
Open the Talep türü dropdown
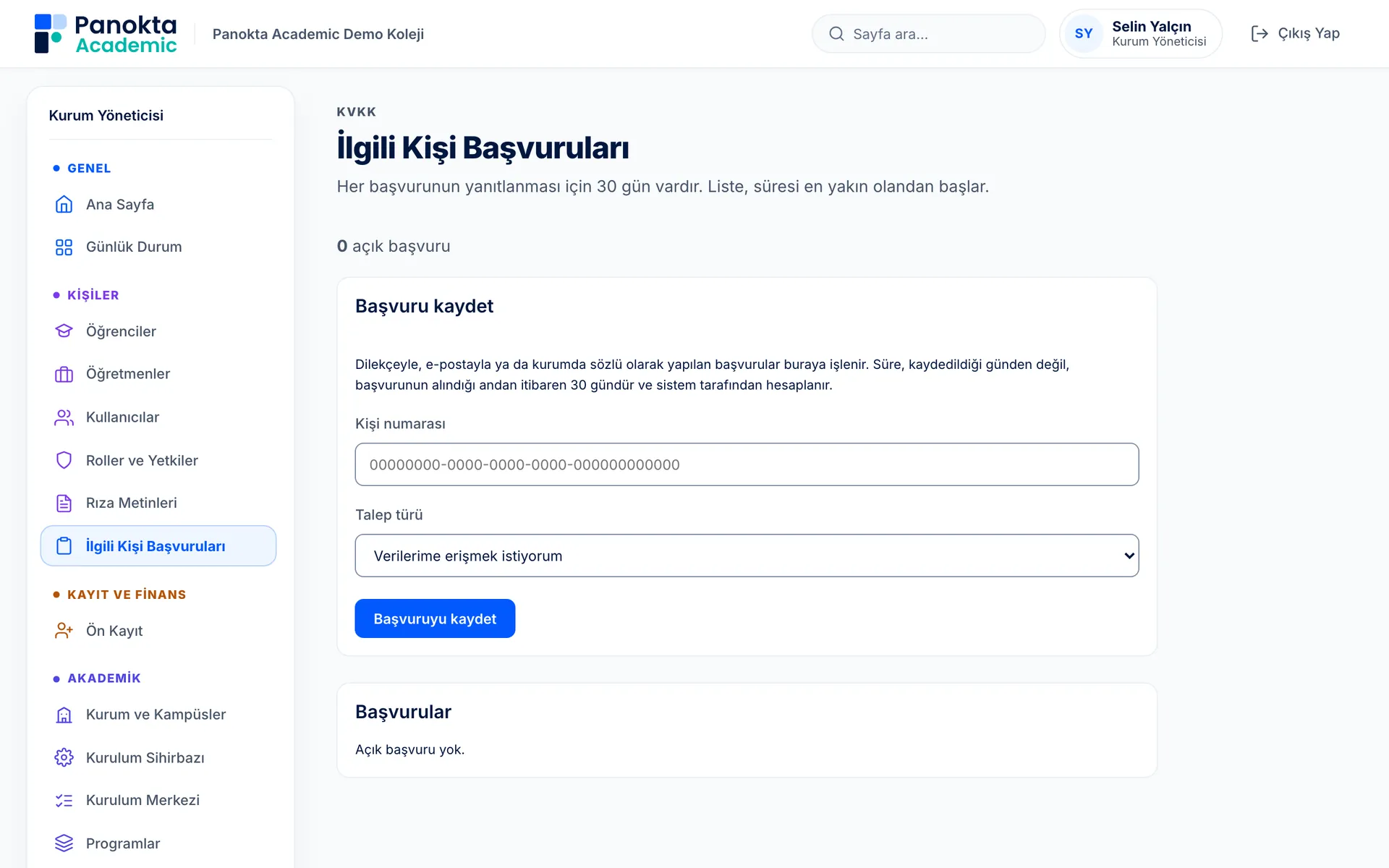(x=747, y=556)
